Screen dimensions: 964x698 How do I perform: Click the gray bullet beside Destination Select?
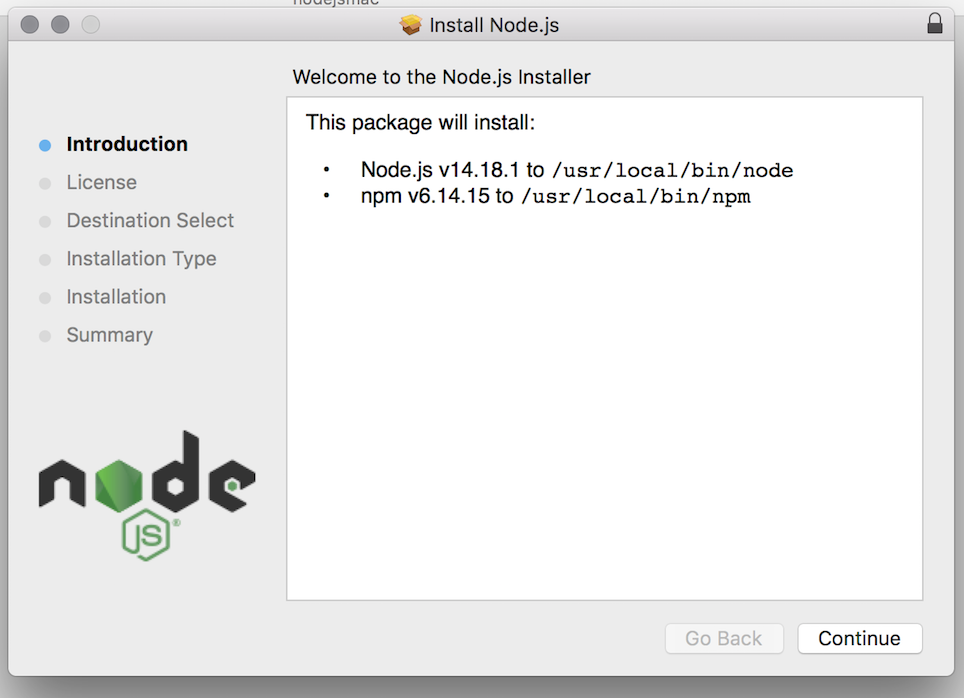(x=45, y=221)
